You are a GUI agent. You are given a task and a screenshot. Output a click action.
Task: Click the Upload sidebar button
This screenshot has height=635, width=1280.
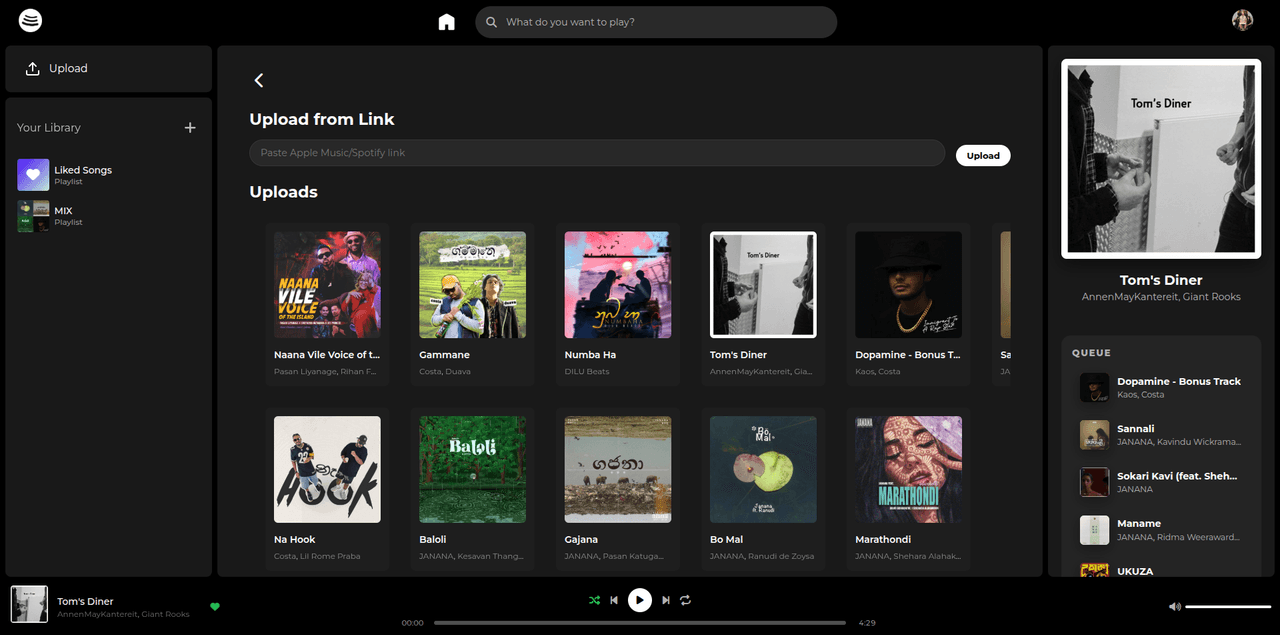click(108, 68)
